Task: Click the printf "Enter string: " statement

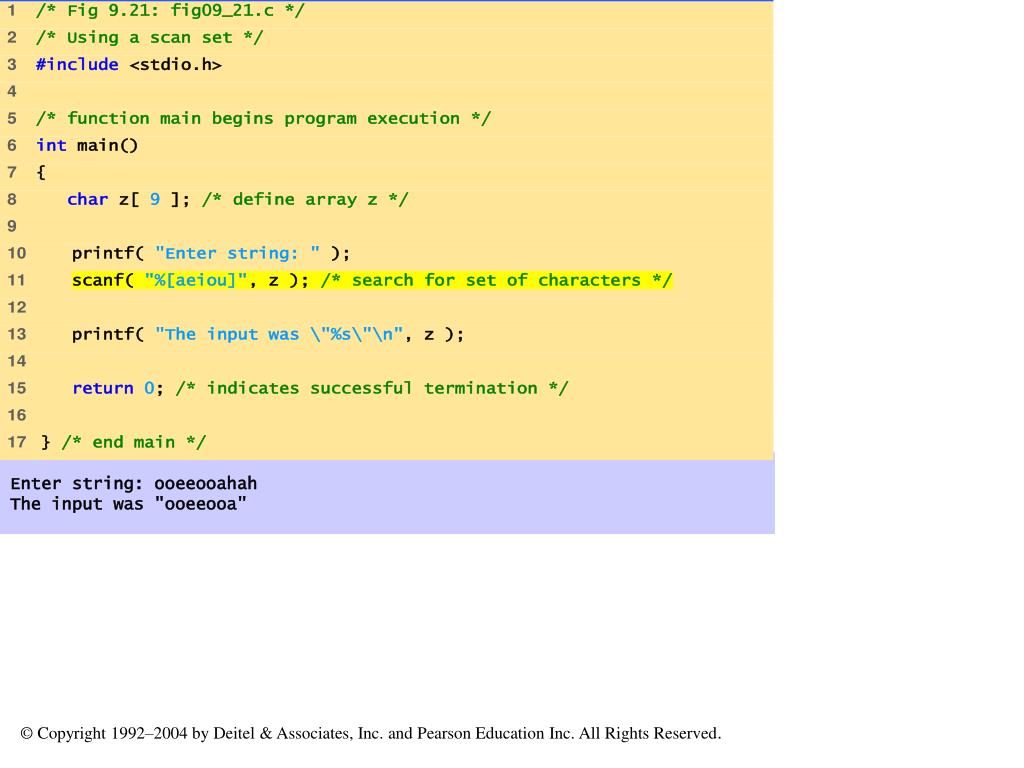Action: click(x=211, y=253)
